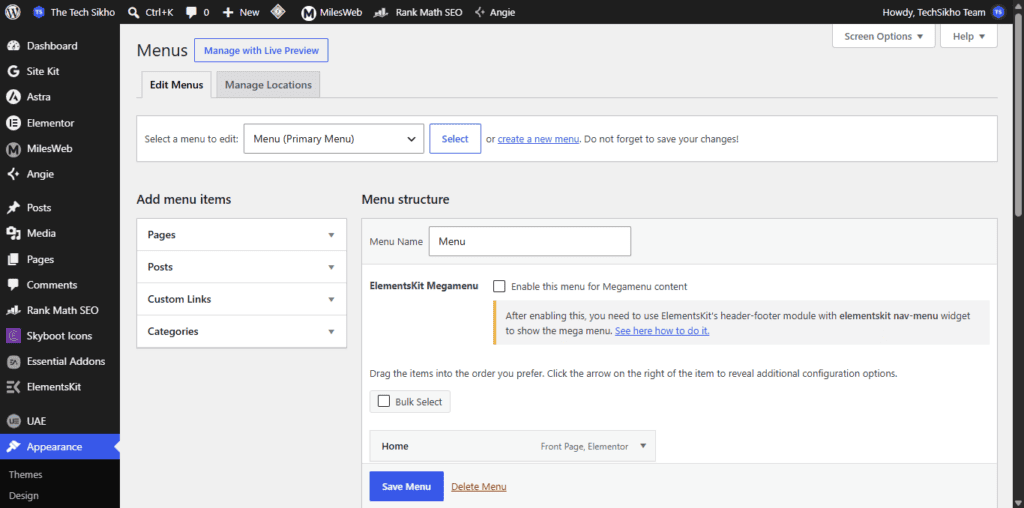Viewport: 1024px width, 508px height.
Task: Click the Delete Menu link
Action: coord(479,486)
